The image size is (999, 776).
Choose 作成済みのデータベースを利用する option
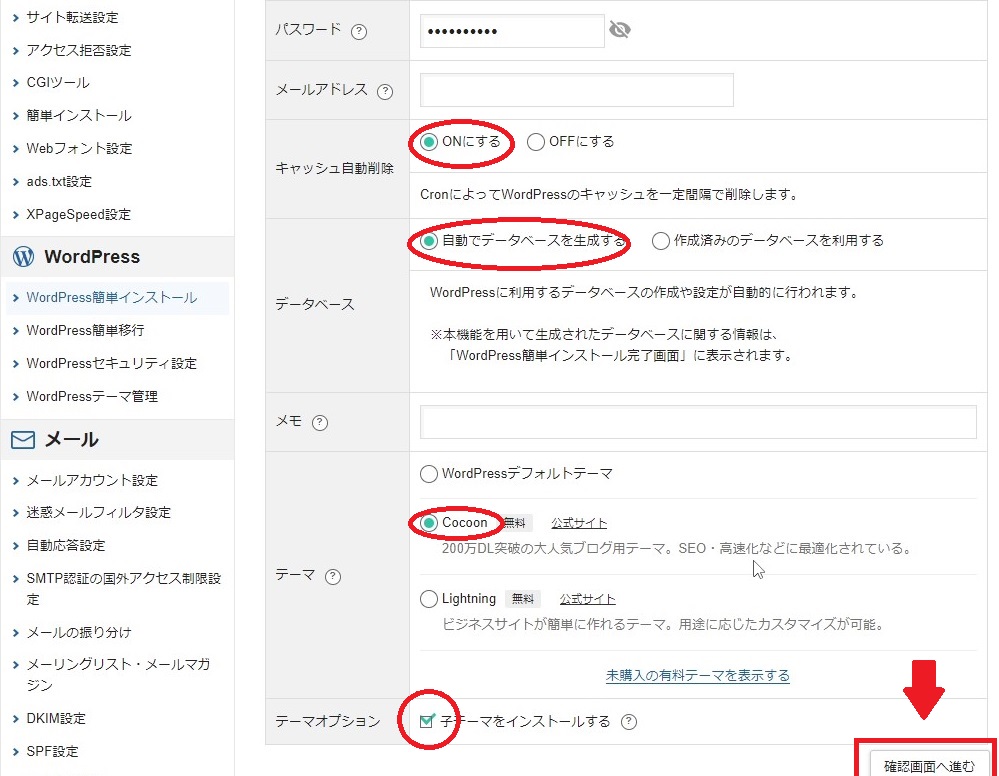click(661, 241)
